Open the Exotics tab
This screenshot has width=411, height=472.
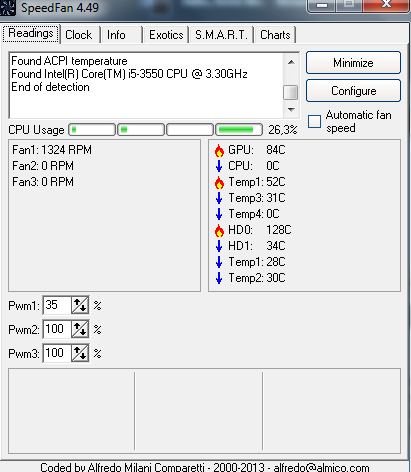[166, 35]
